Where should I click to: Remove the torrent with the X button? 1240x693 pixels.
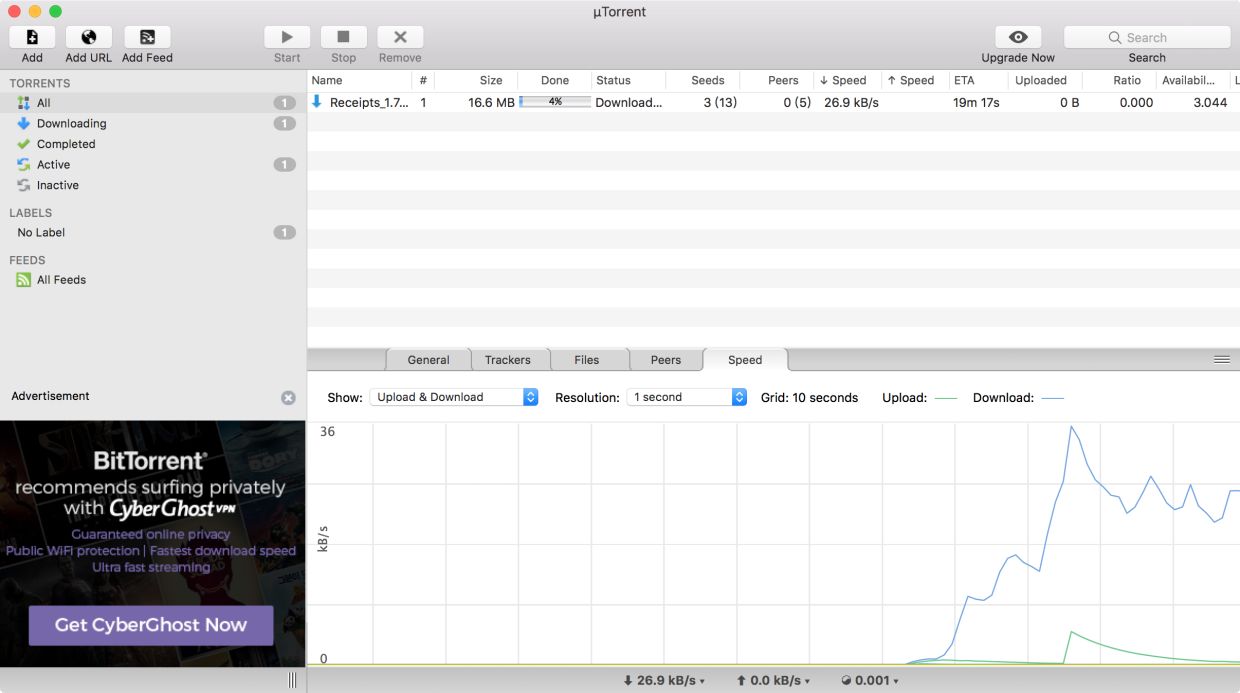[x=400, y=37]
